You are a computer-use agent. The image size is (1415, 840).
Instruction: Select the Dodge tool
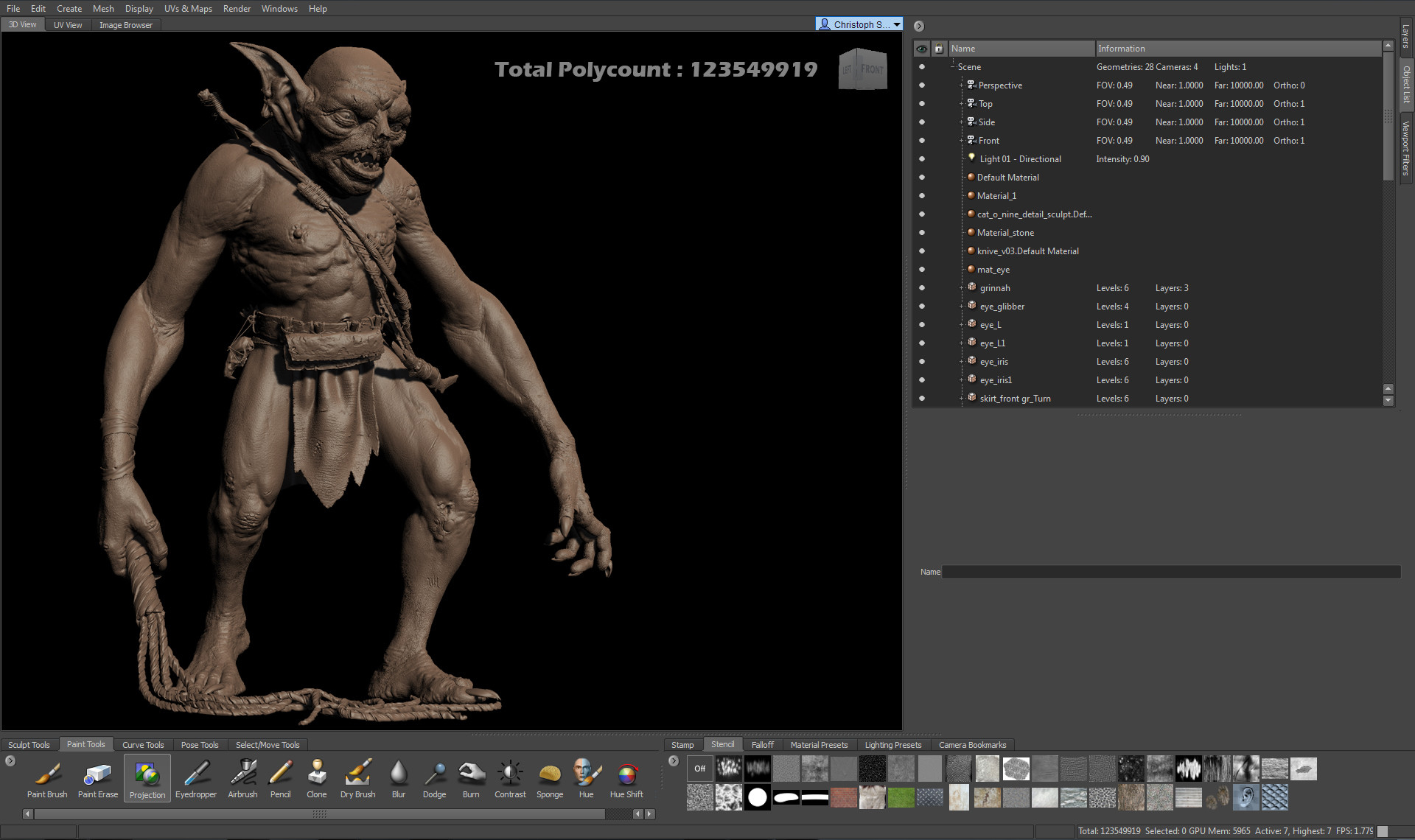pyautogui.click(x=434, y=780)
